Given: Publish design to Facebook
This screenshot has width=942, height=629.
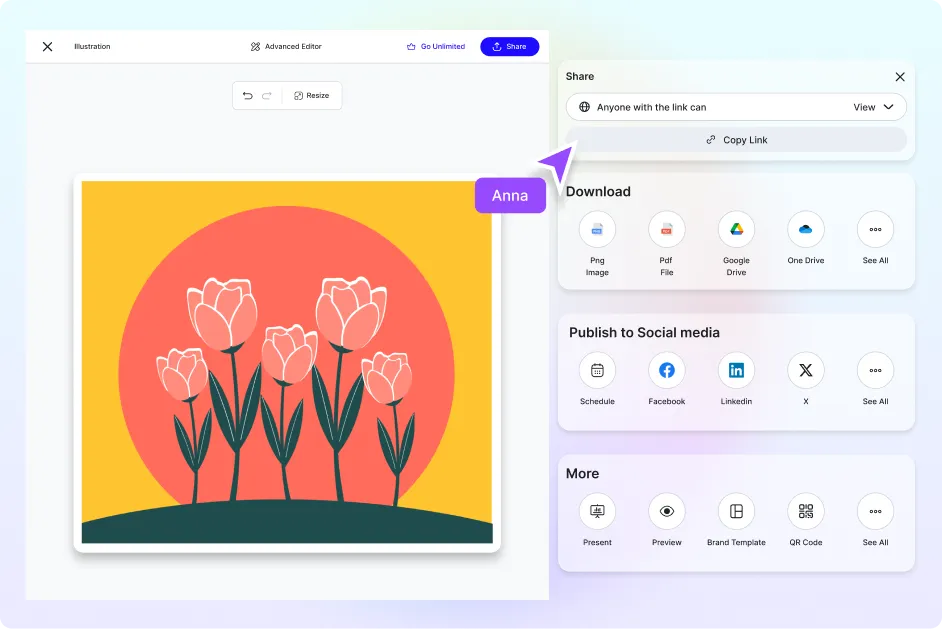Looking at the screenshot, I should (x=666, y=371).
